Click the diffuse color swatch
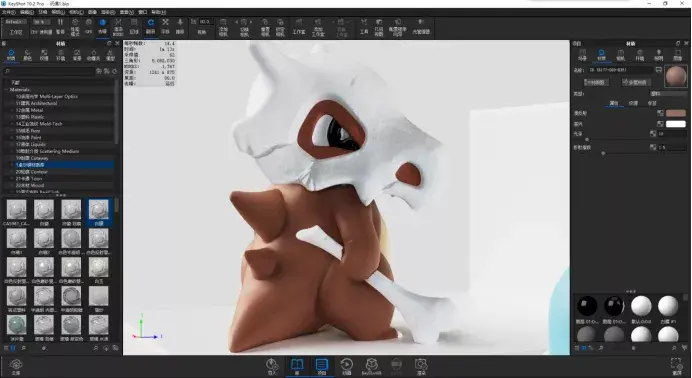Image resolution: width=692 pixels, height=378 pixels. [676, 113]
